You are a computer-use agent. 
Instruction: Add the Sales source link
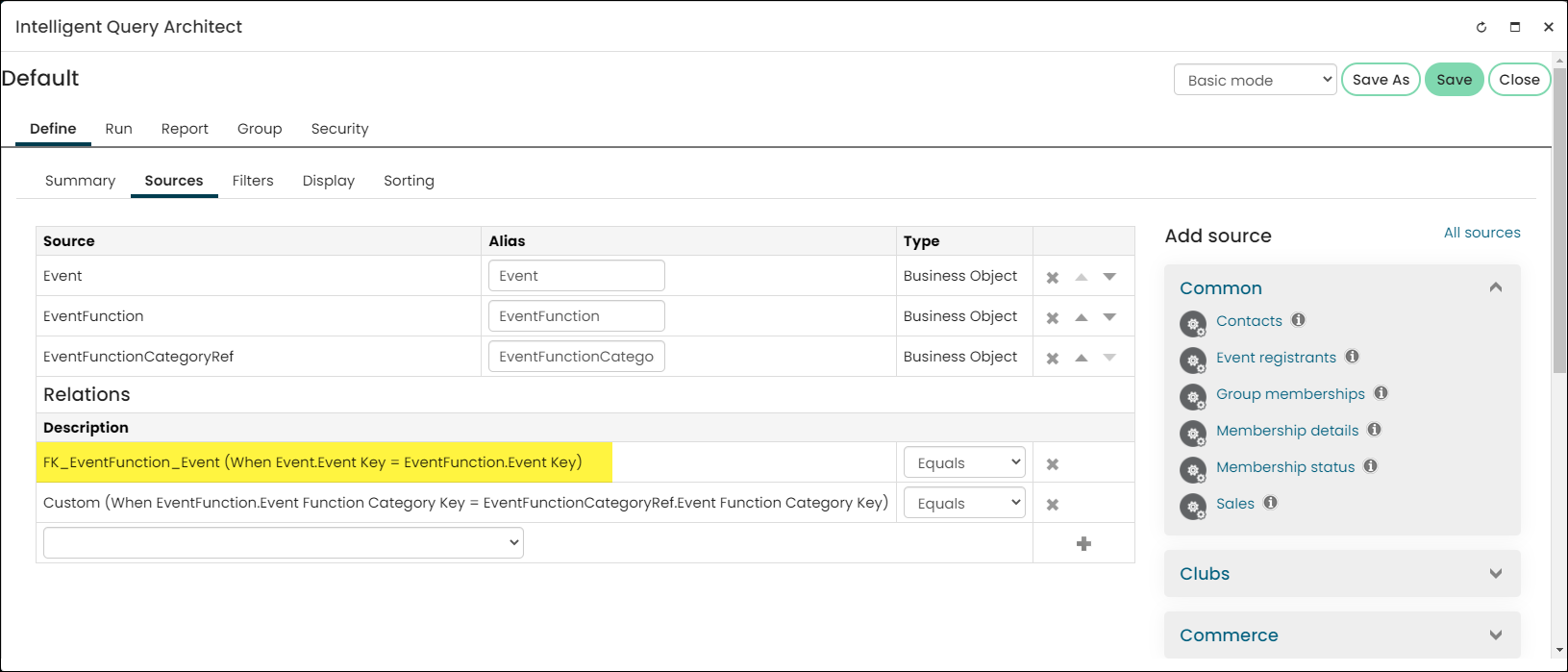pos(1235,504)
